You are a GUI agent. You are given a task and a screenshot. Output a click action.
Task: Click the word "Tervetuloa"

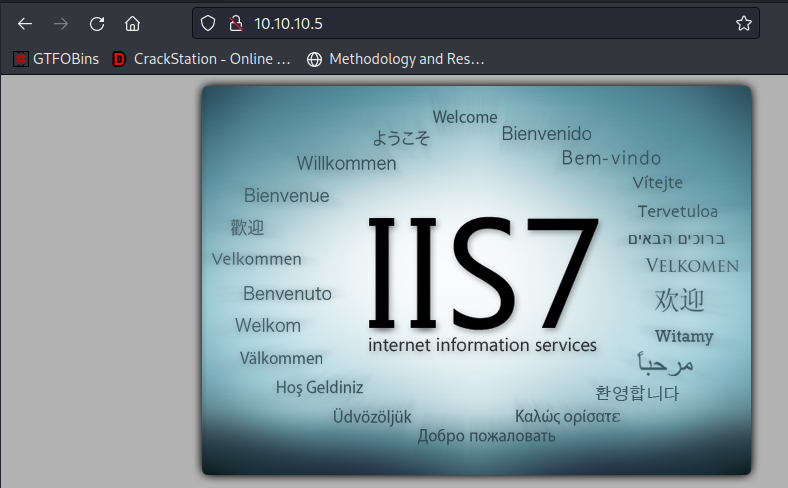point(677,212)
